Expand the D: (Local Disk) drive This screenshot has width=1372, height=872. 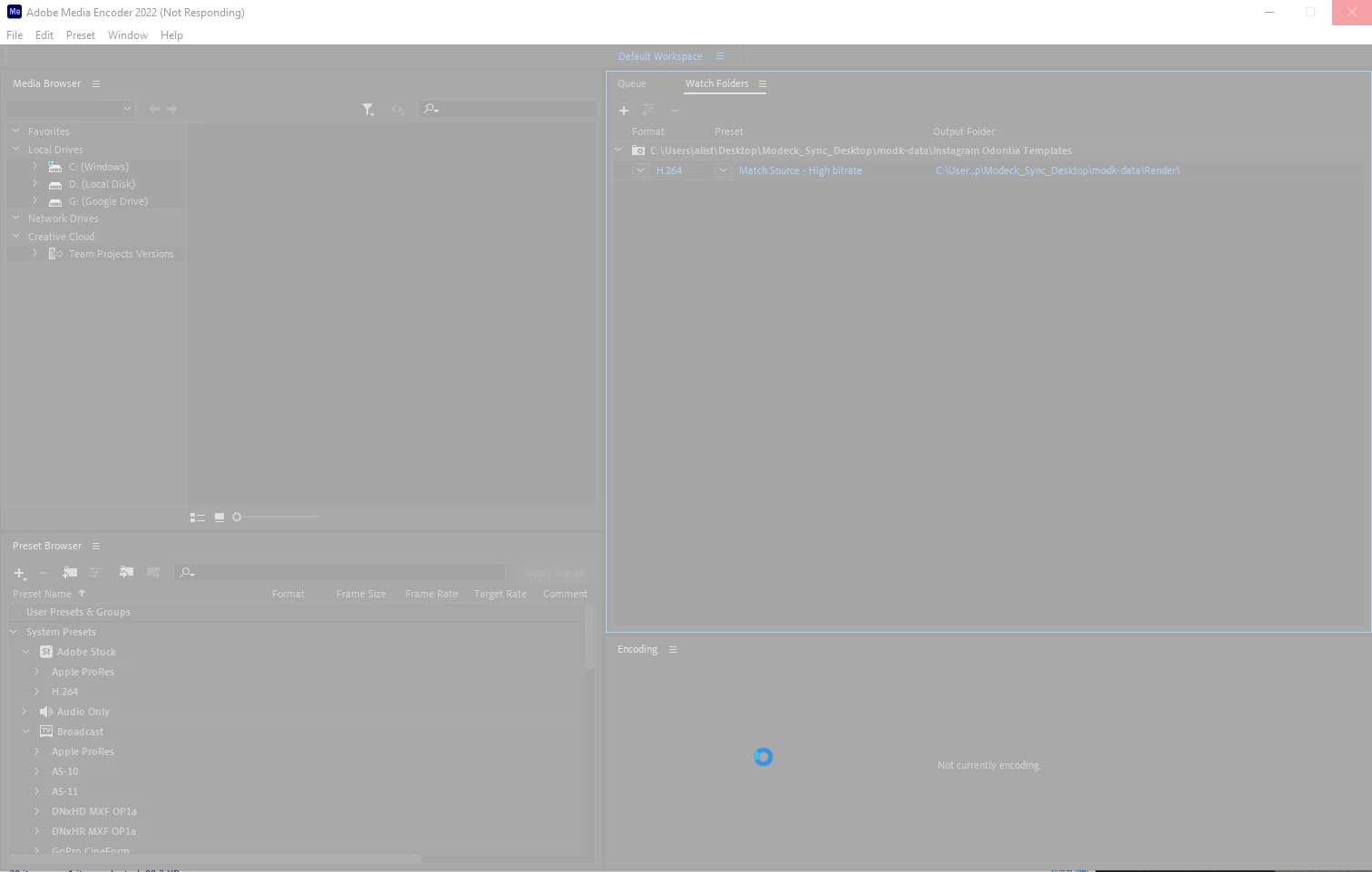pos(35,184)
